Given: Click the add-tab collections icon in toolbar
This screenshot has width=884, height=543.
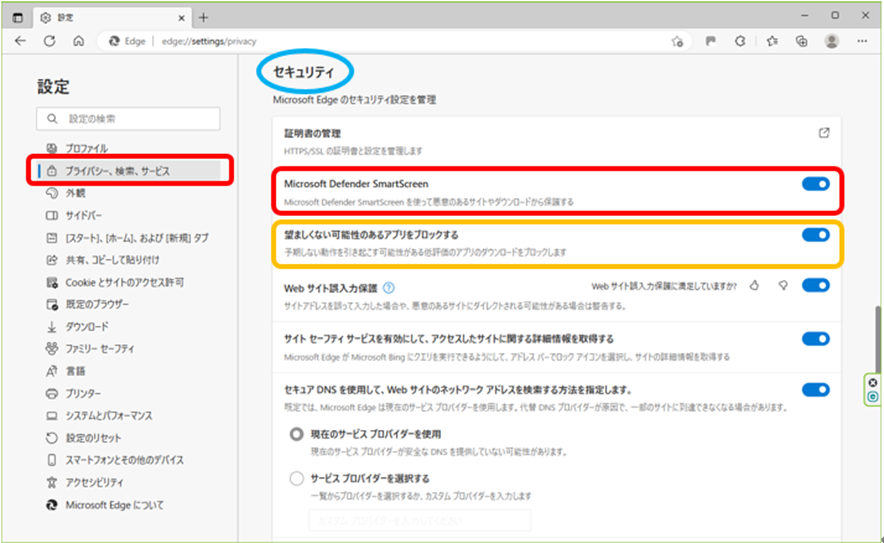Looking at the screenshot, I should (801, 41).
